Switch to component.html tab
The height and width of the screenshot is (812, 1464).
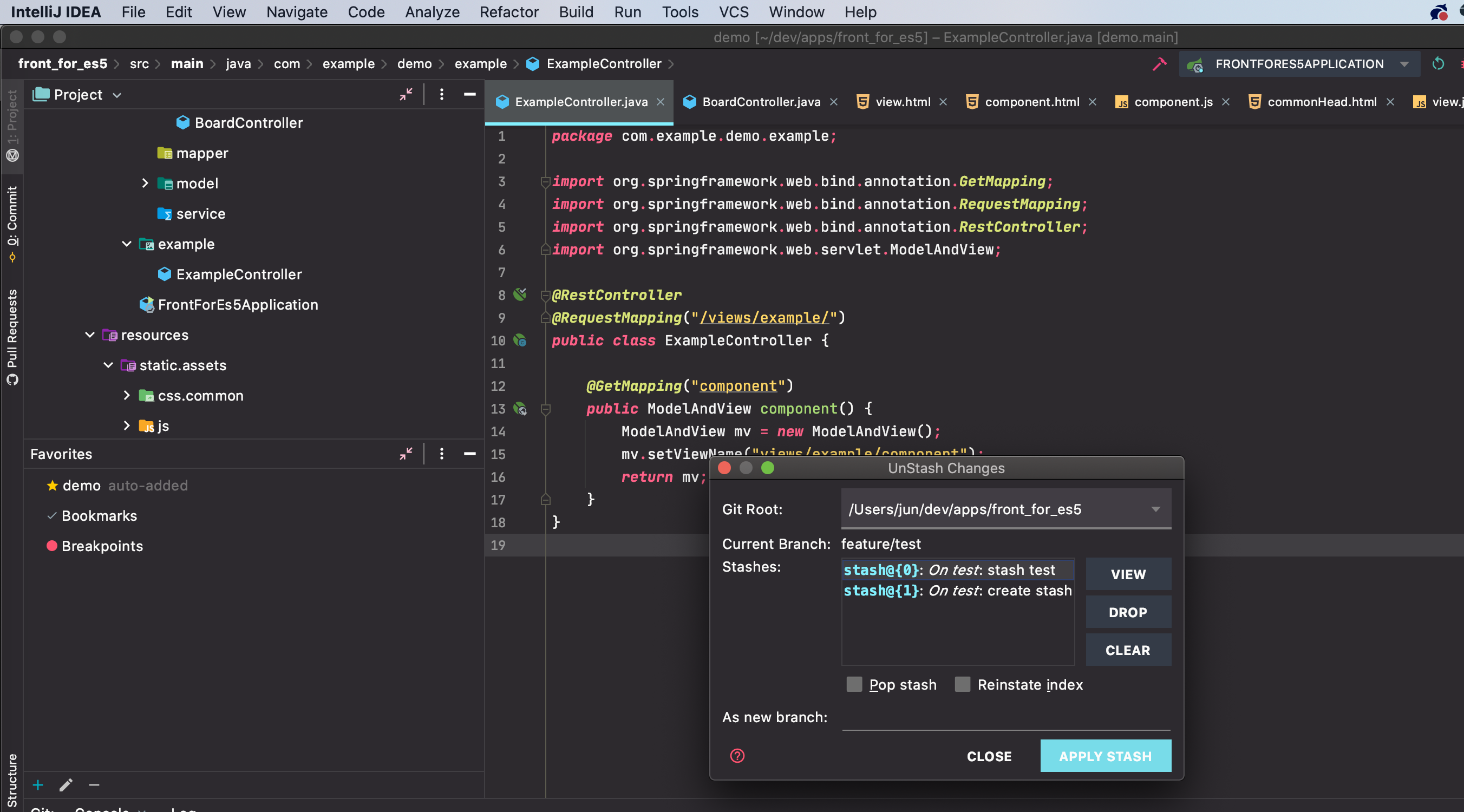1032,102
